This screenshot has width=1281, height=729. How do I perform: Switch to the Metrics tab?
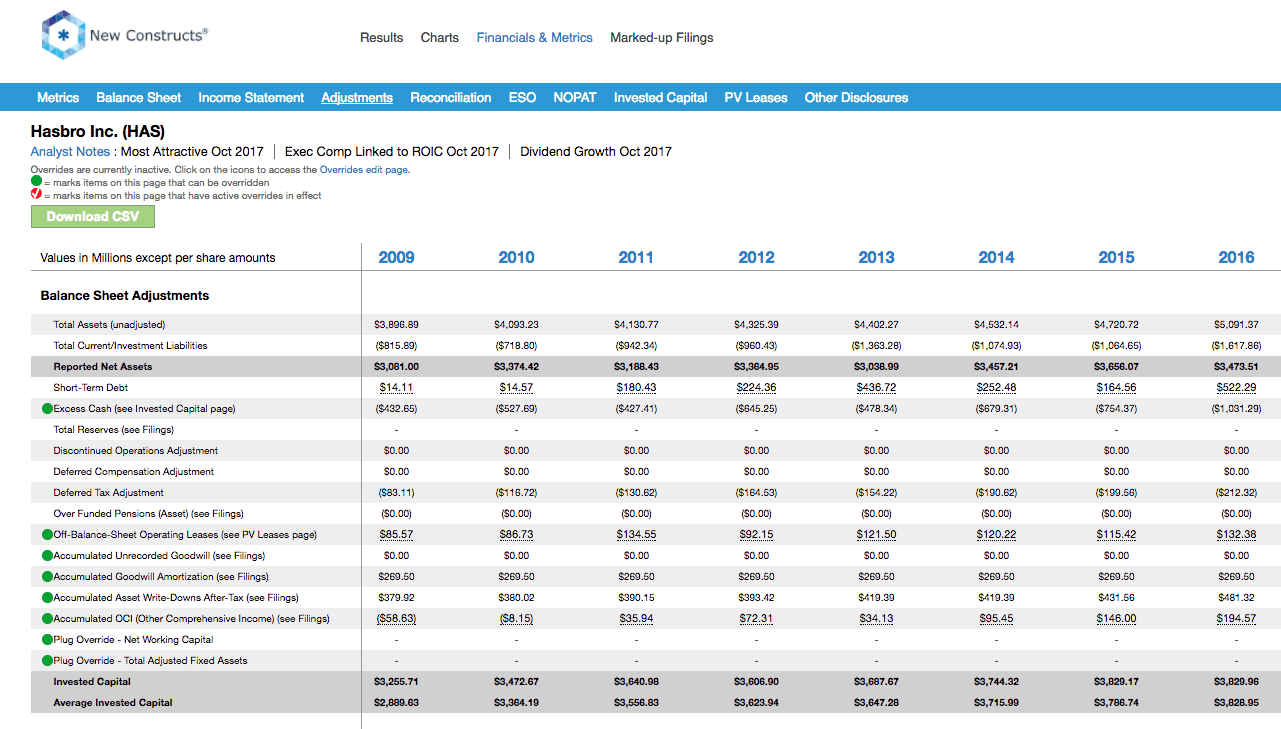tap(58, 98)
